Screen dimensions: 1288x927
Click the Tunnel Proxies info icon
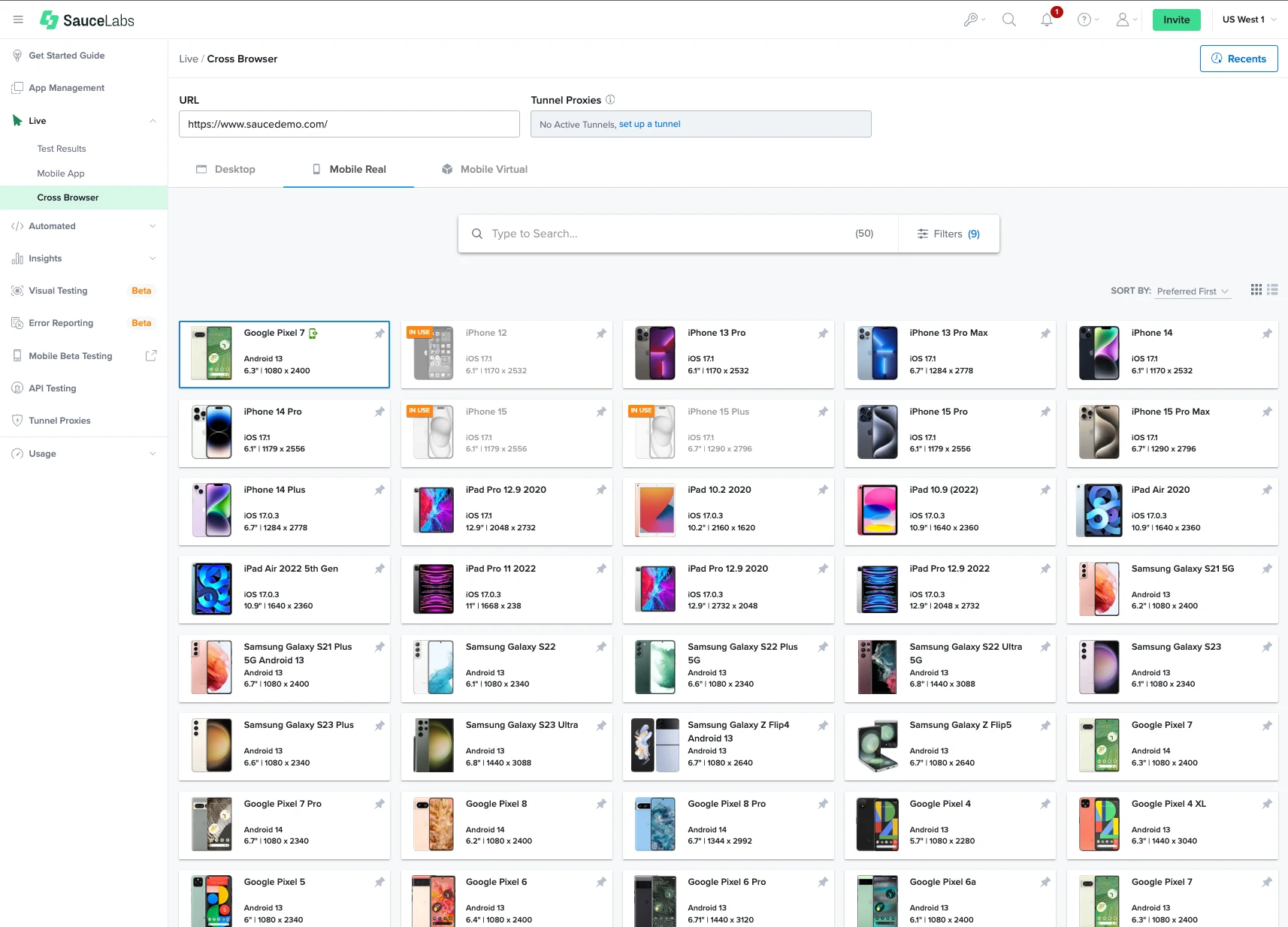pyautogui.click(x=610, y=99)
